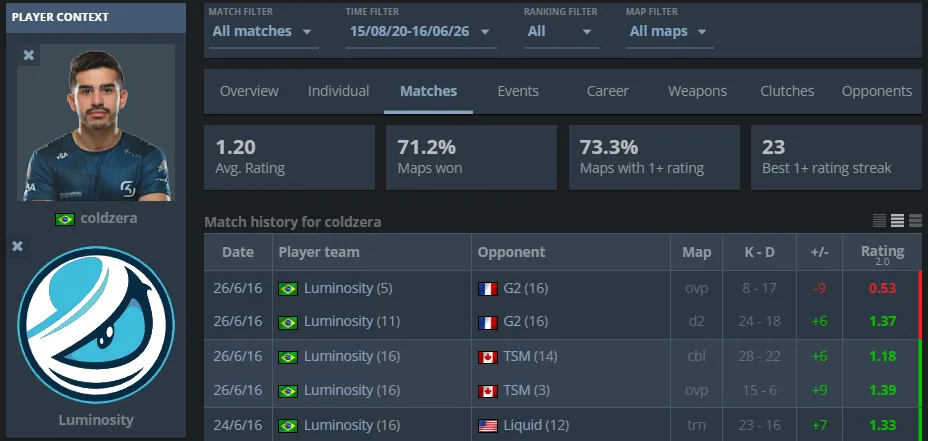Open Liquid (12) opponent link

[x=536, y=426]
